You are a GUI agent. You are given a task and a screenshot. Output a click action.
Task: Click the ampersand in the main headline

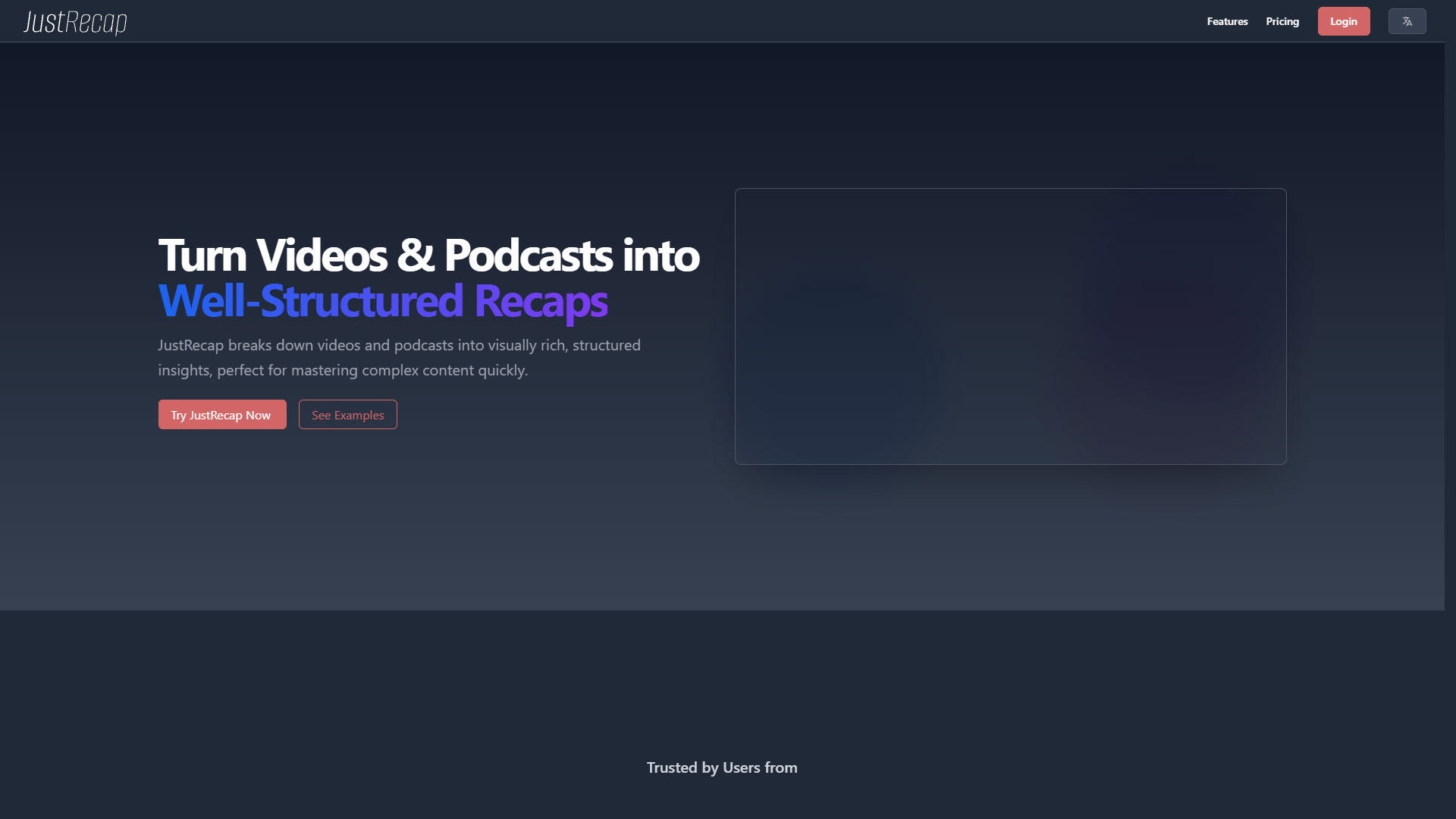point(416,255)
